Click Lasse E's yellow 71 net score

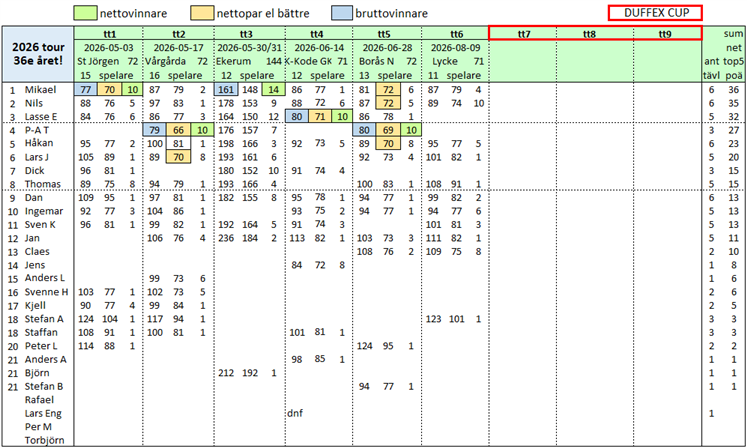pos(320,116)
